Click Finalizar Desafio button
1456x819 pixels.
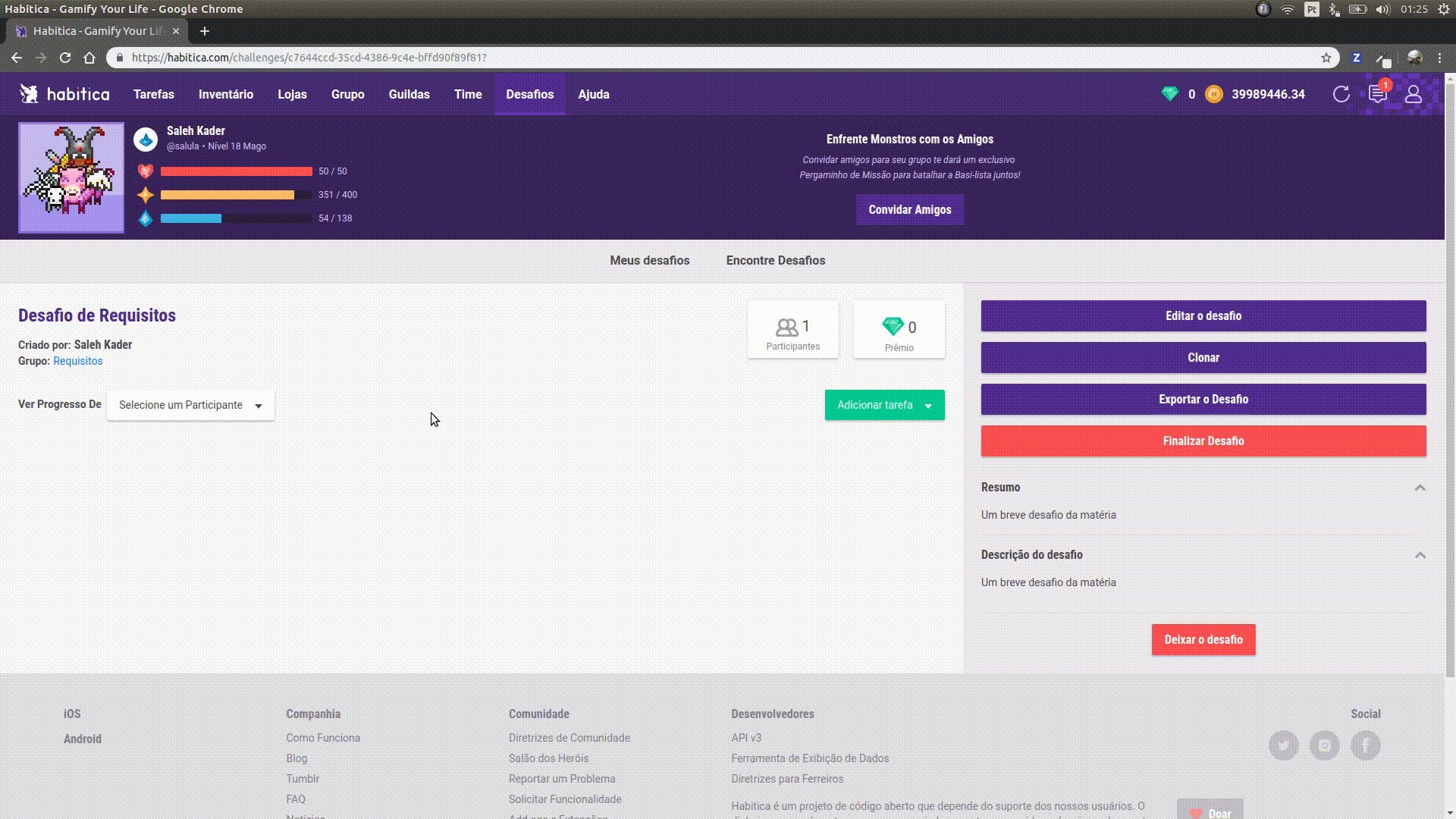(1203, 441)
